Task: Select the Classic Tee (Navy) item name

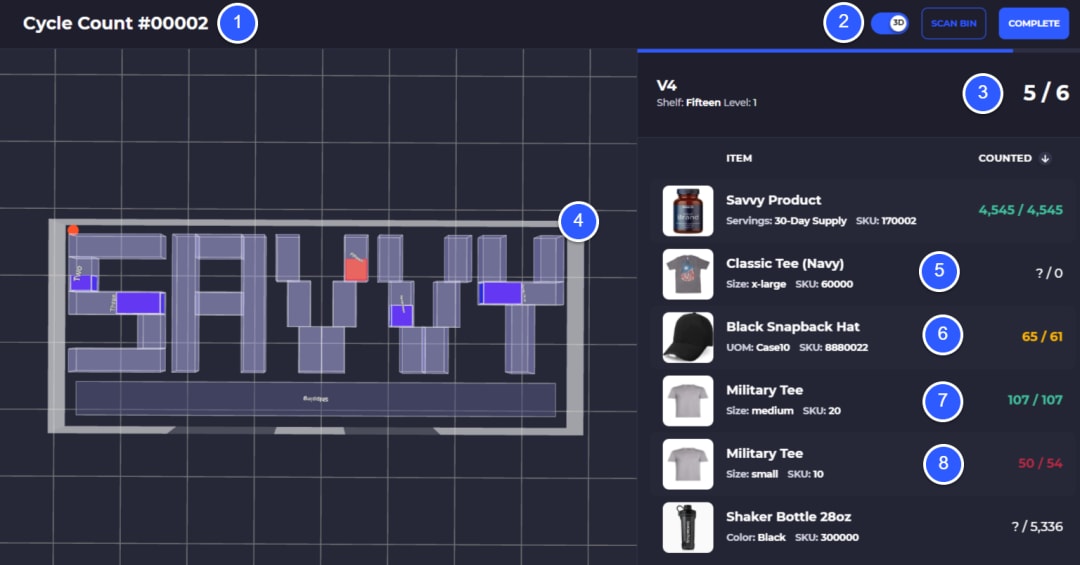Action: click(785, 263)
